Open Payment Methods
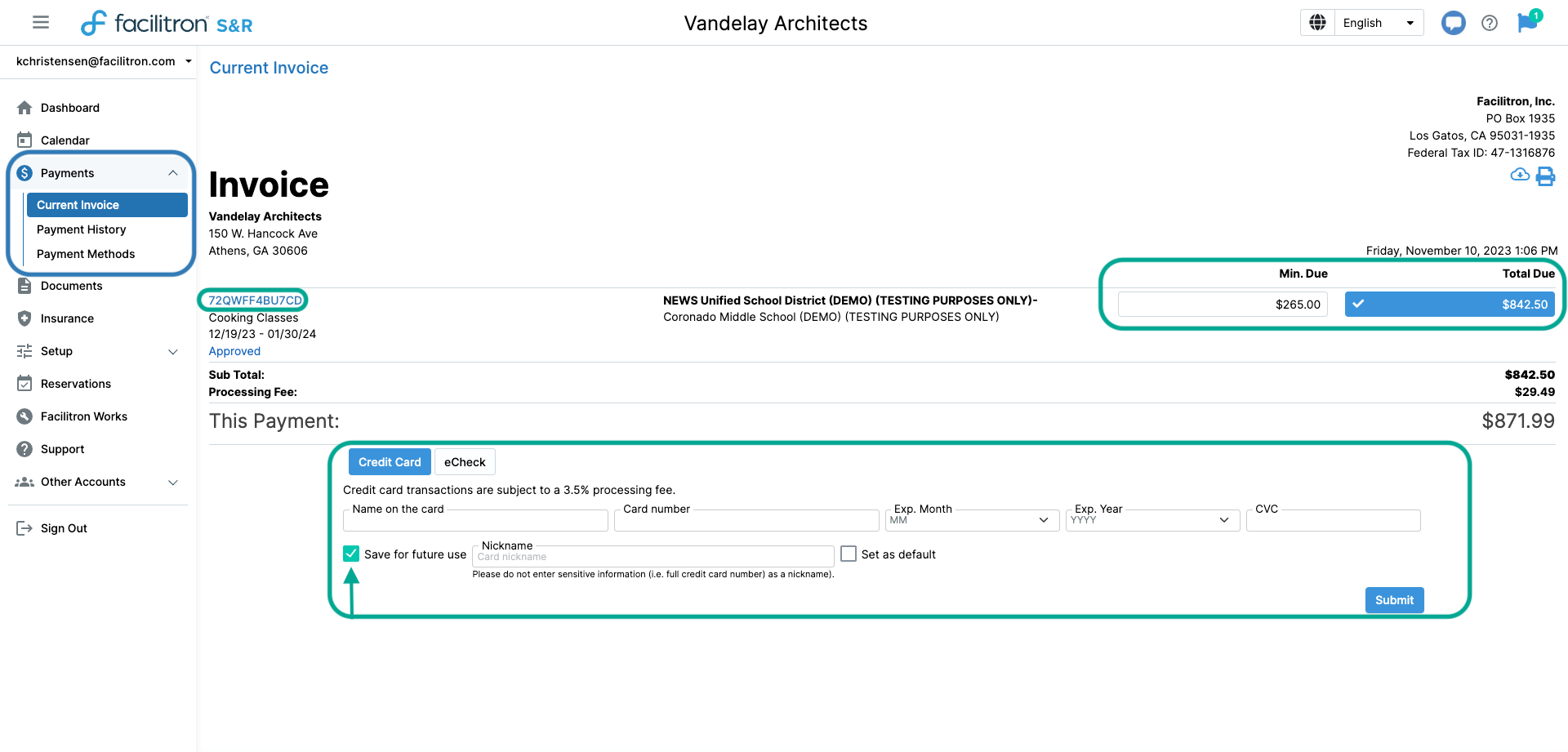The image size is (1568, 752). (86, 254)
